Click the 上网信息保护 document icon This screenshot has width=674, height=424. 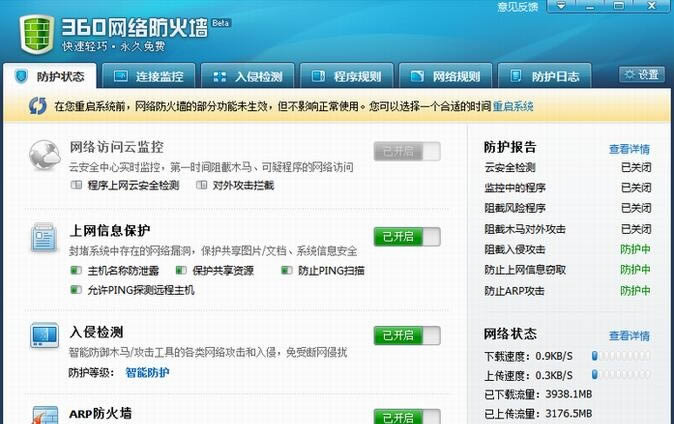[44, 238]
